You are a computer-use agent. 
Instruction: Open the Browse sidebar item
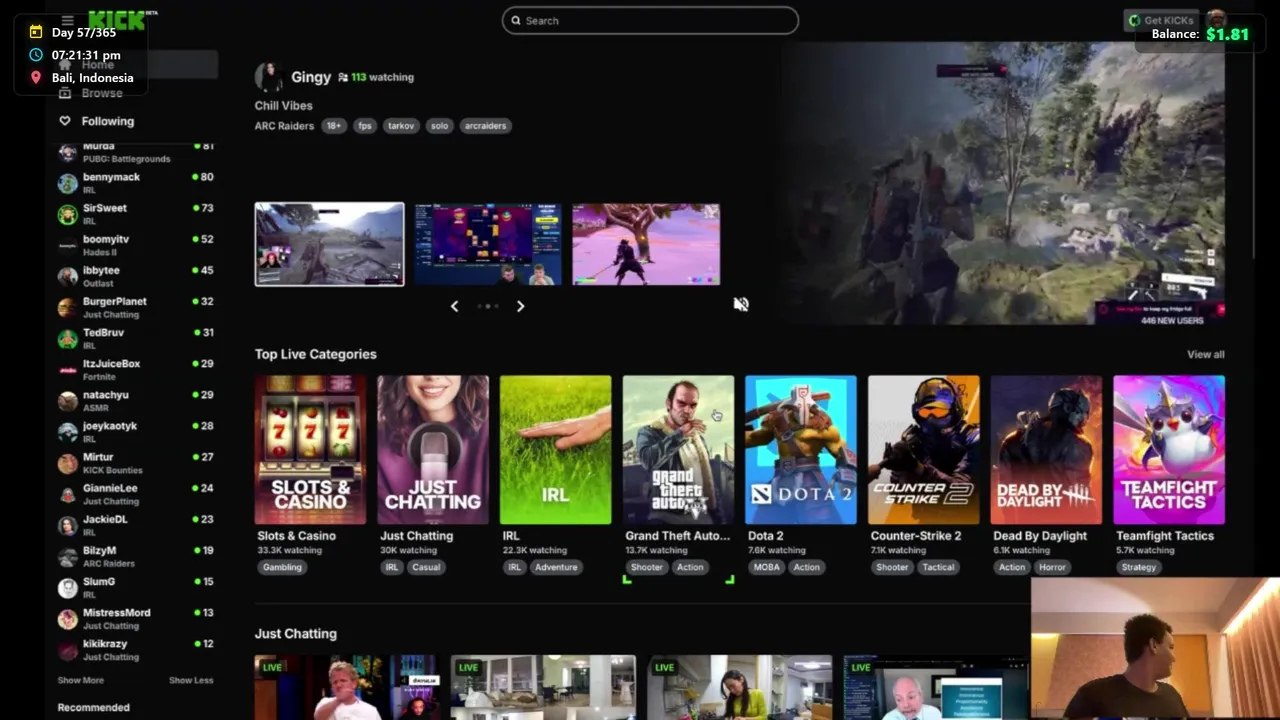click(x=102, y=93)
